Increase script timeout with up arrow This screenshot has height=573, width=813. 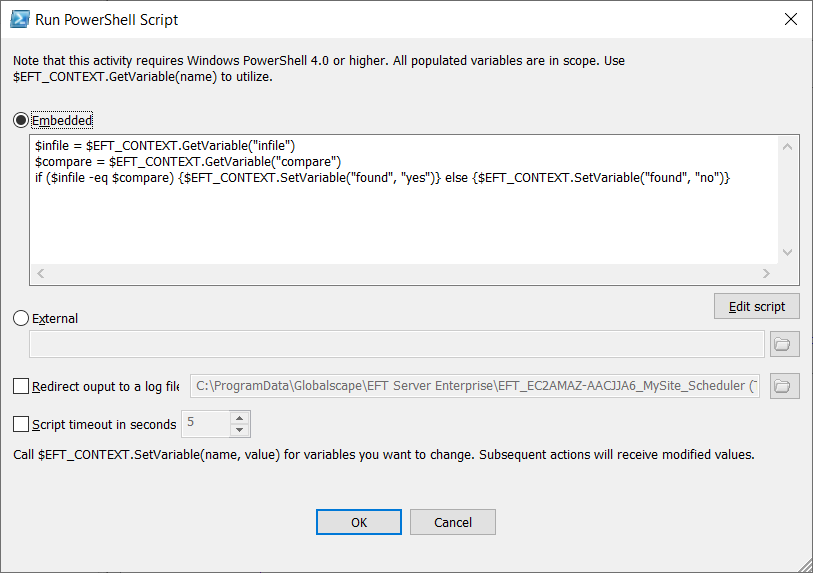tap(239, 417)
